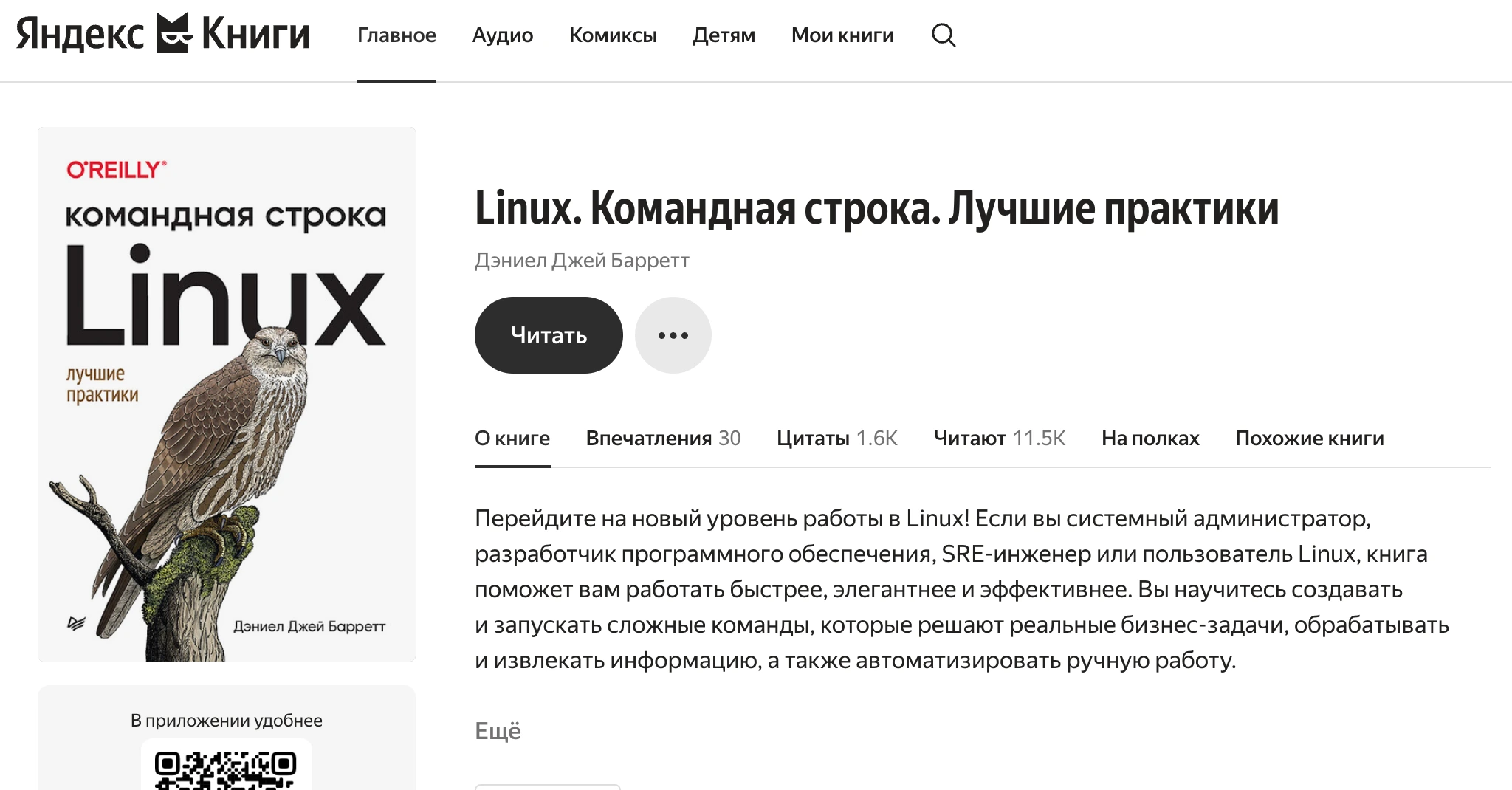Open the Главное navigation section

tap(396, 35)
